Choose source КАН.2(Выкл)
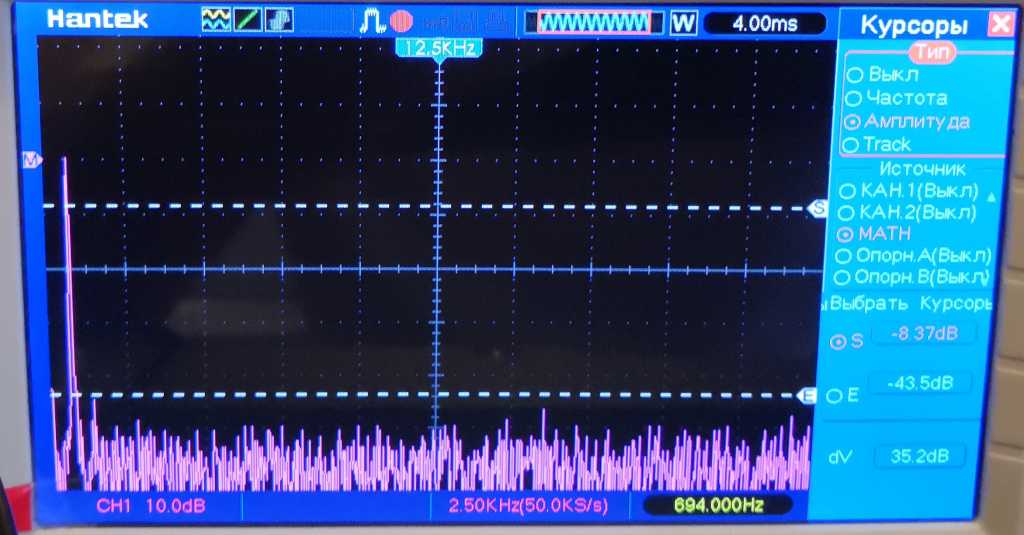This screenshot has height=535, width=1024. (x=907, y=212)
